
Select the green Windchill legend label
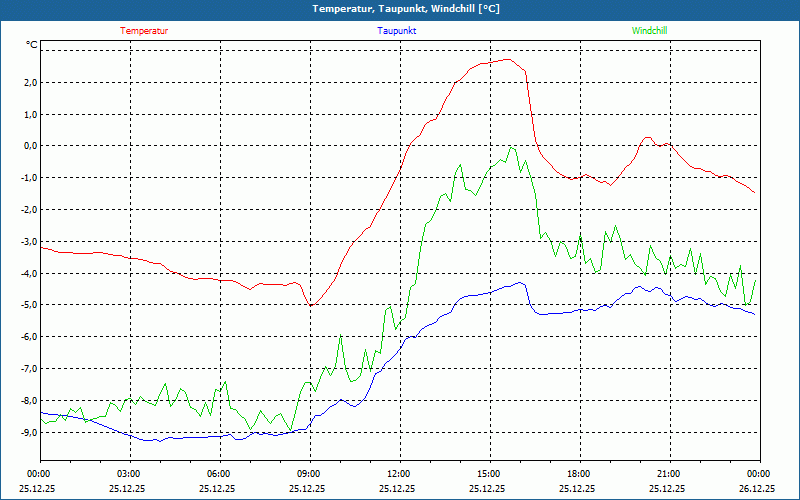[x=649, y=31]
